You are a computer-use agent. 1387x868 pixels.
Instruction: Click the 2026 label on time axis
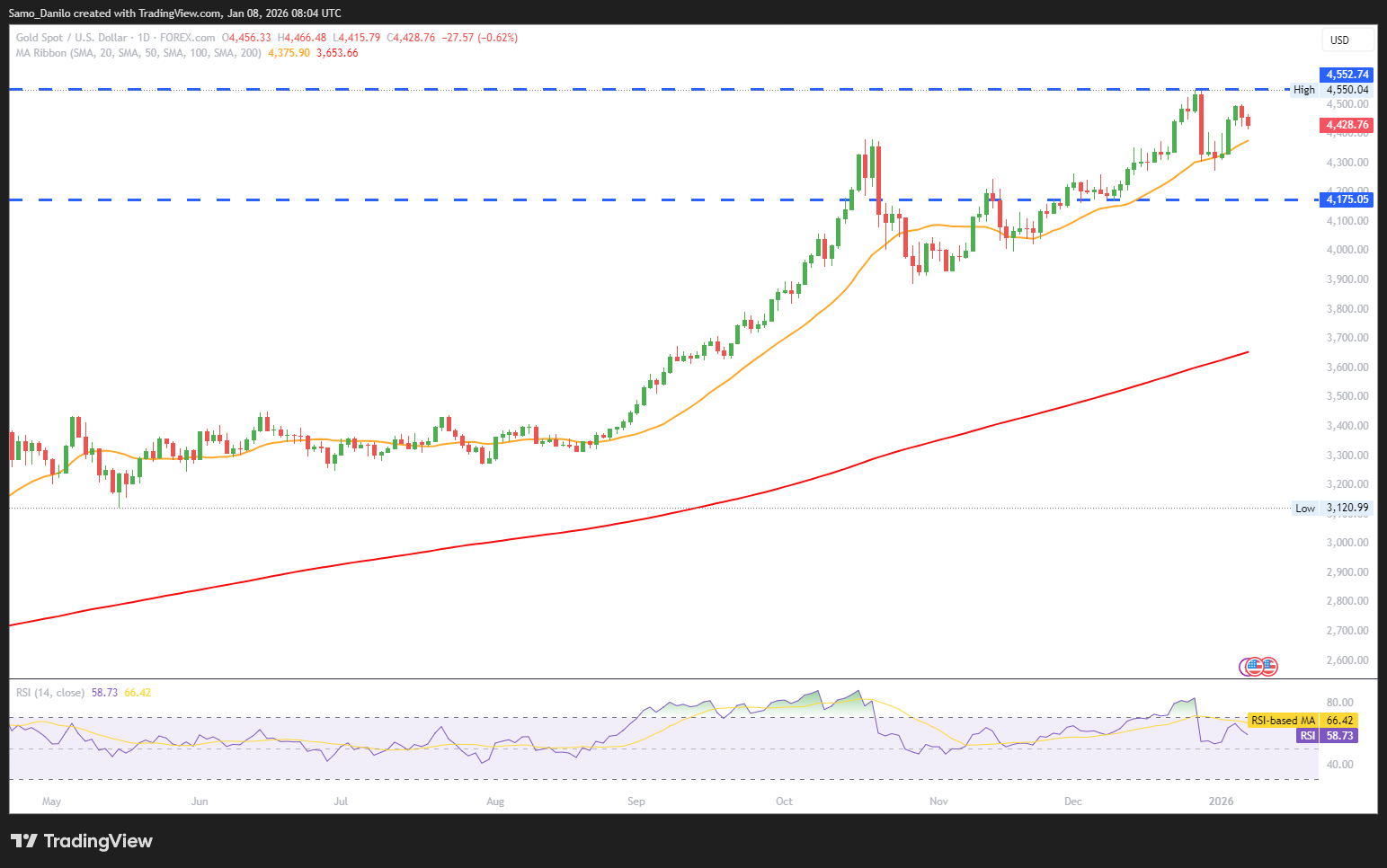(x=1221, y=802)
